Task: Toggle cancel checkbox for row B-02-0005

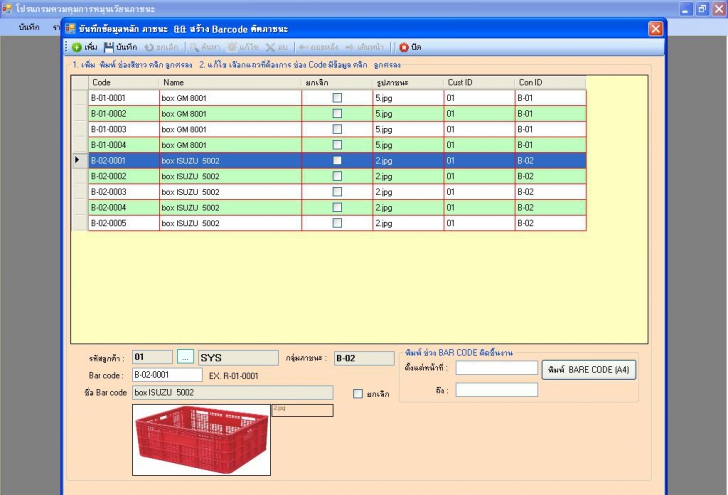Action: pos(337,223)
